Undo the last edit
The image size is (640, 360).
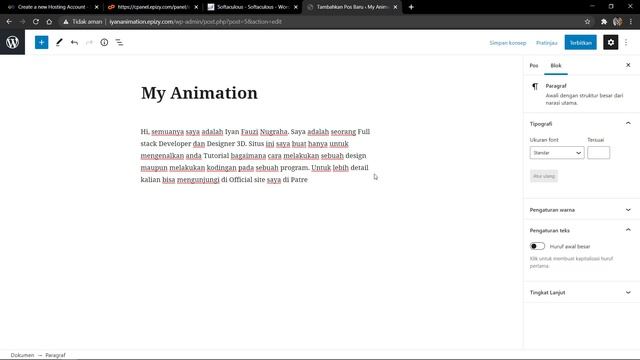pos(74,42)
